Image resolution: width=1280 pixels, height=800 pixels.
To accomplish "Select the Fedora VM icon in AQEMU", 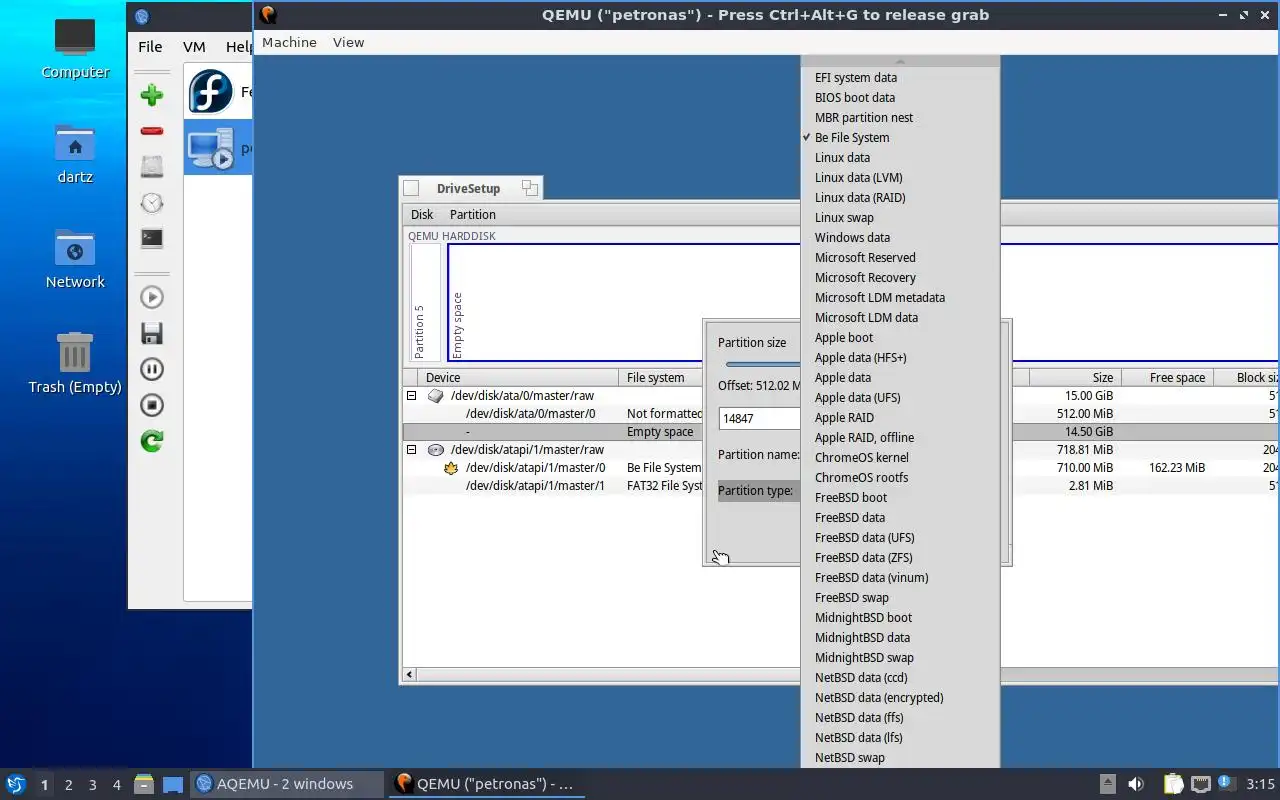I will [212, 92].
